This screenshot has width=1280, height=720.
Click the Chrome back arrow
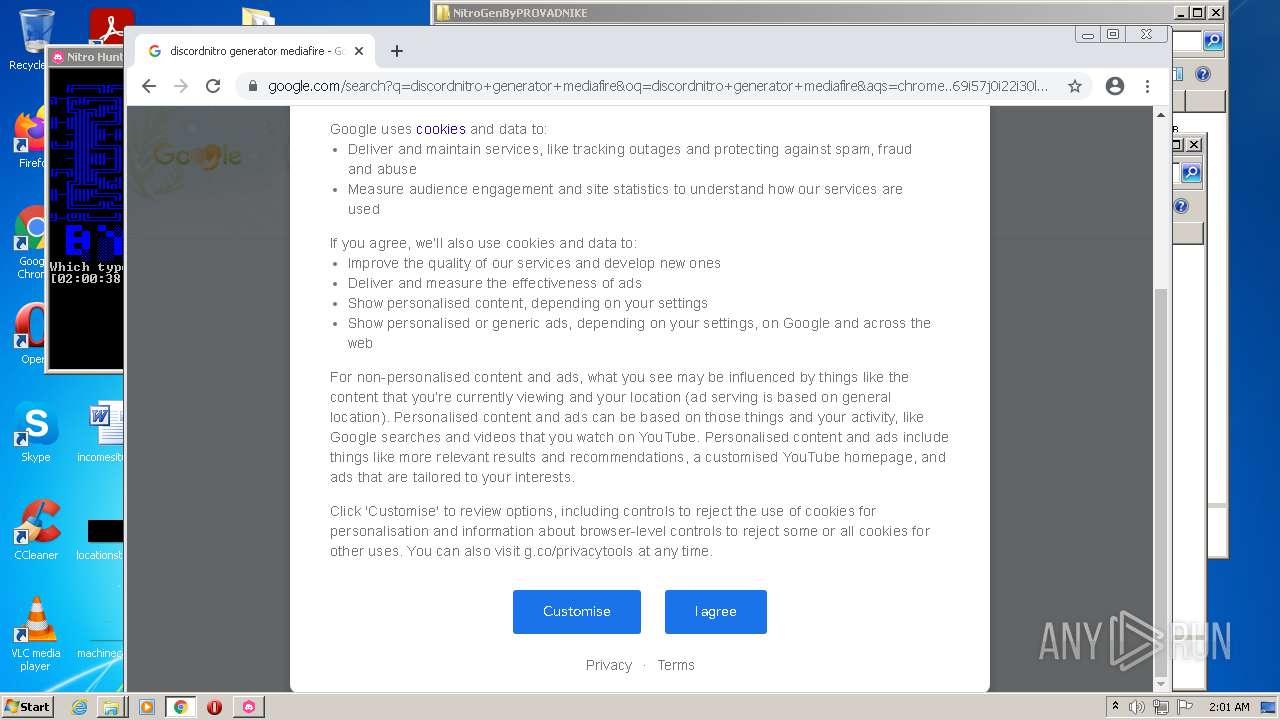pos(149,86)
